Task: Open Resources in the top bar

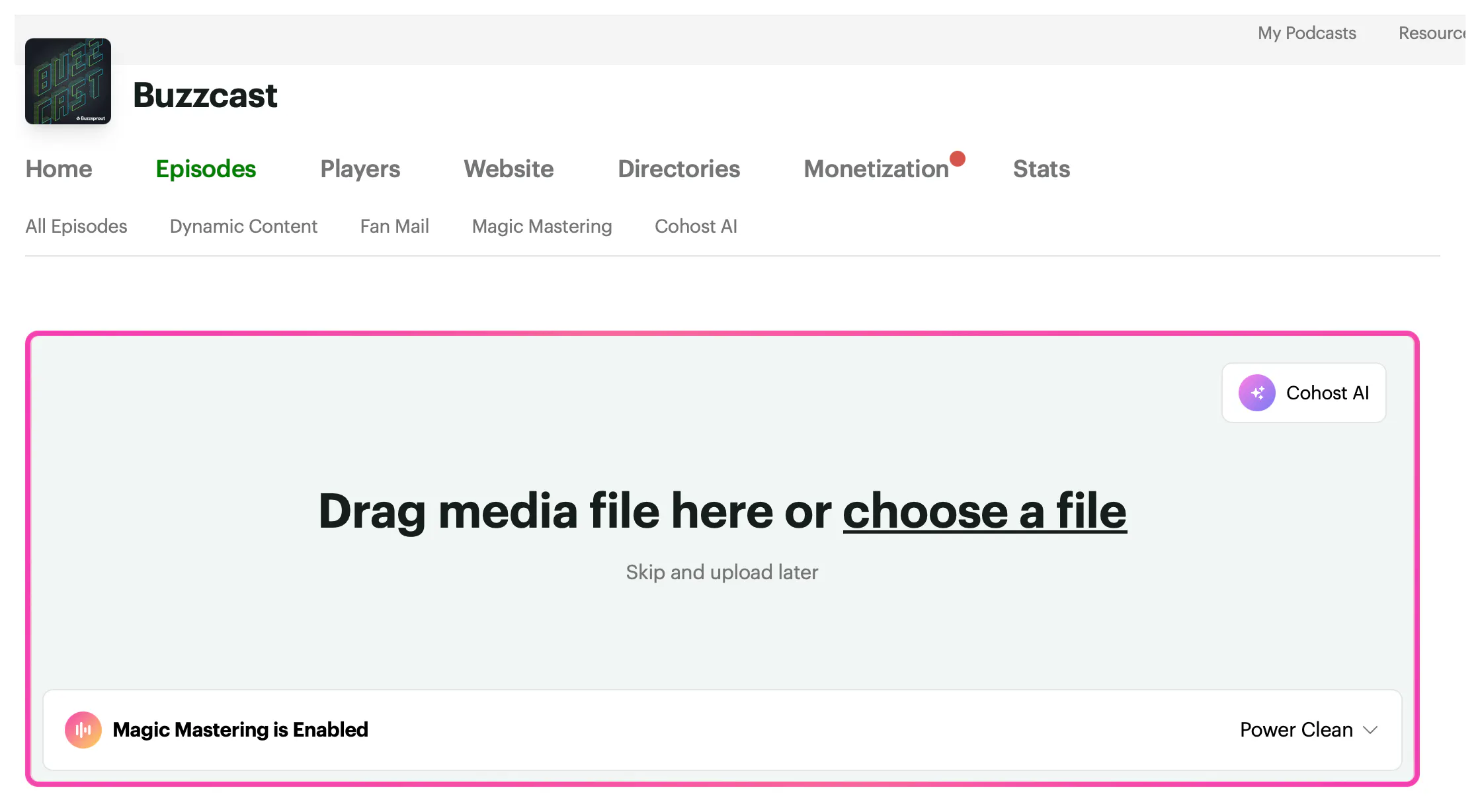Action: point(1432,33)
